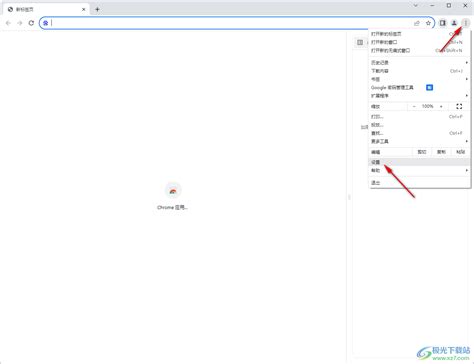Bookmark this page with the star icon

[428, 23]
